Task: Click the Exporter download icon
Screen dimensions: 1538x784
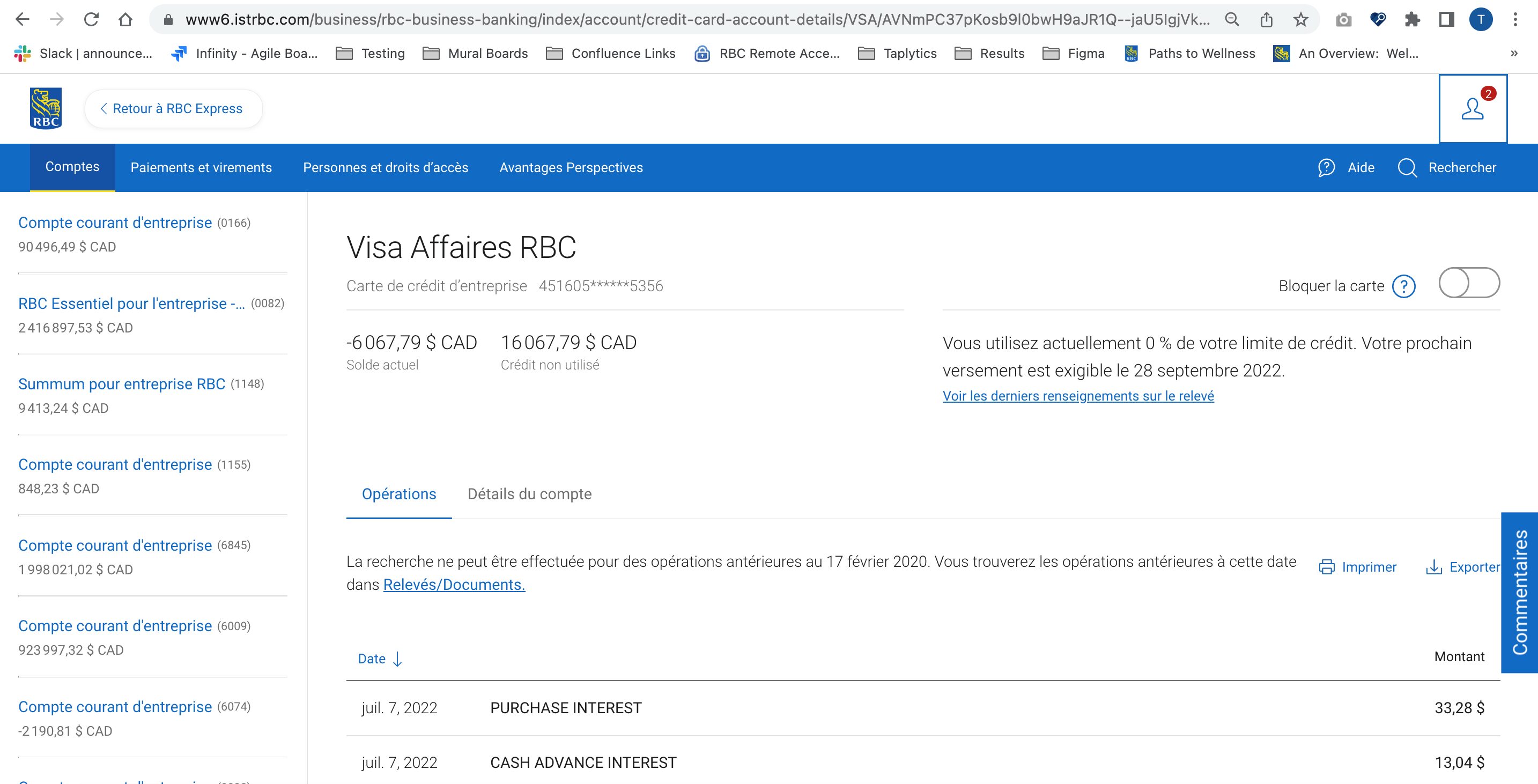Action: (1433, 567)
